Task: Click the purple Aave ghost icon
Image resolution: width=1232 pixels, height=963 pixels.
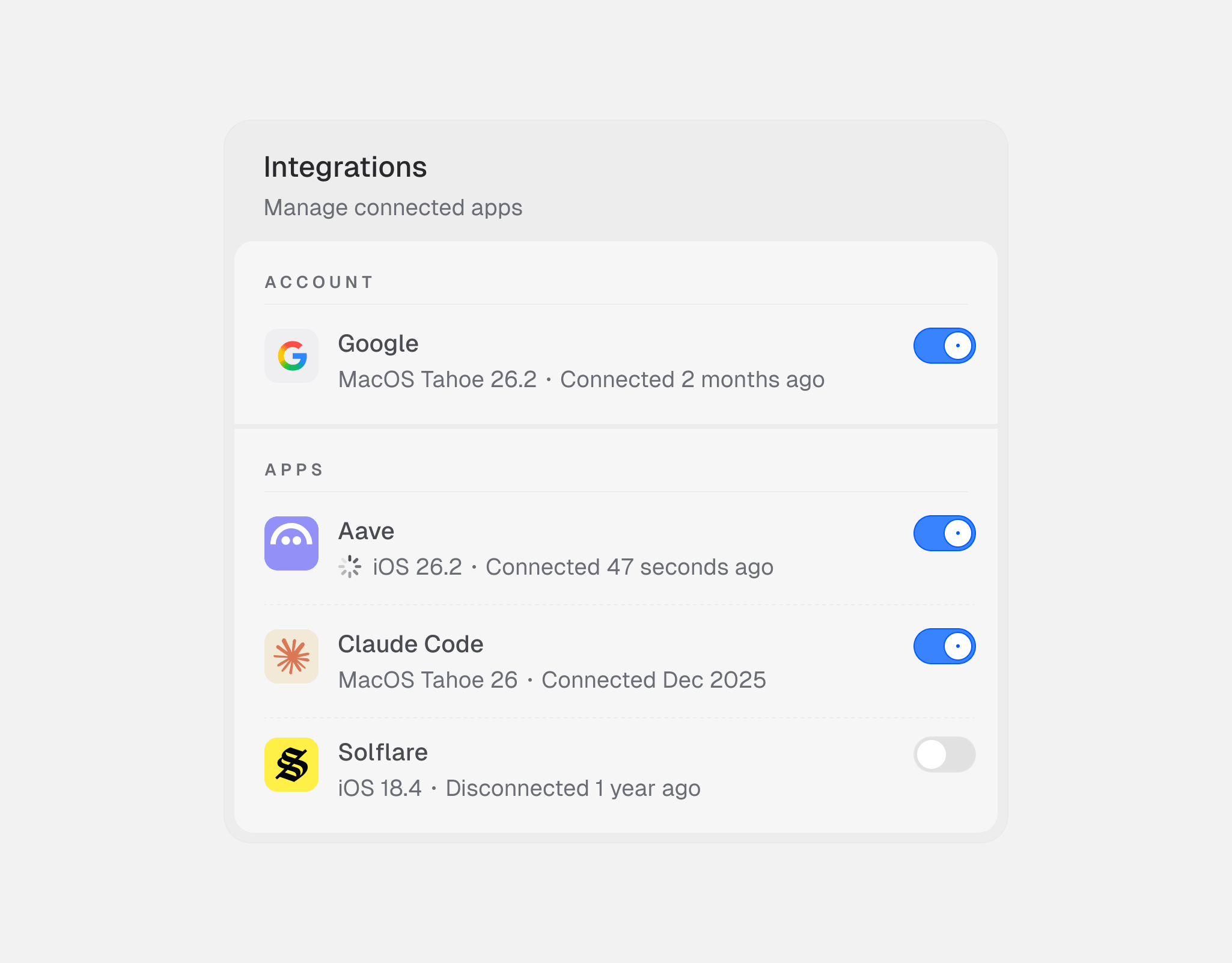Action: (x=291, y=543)
